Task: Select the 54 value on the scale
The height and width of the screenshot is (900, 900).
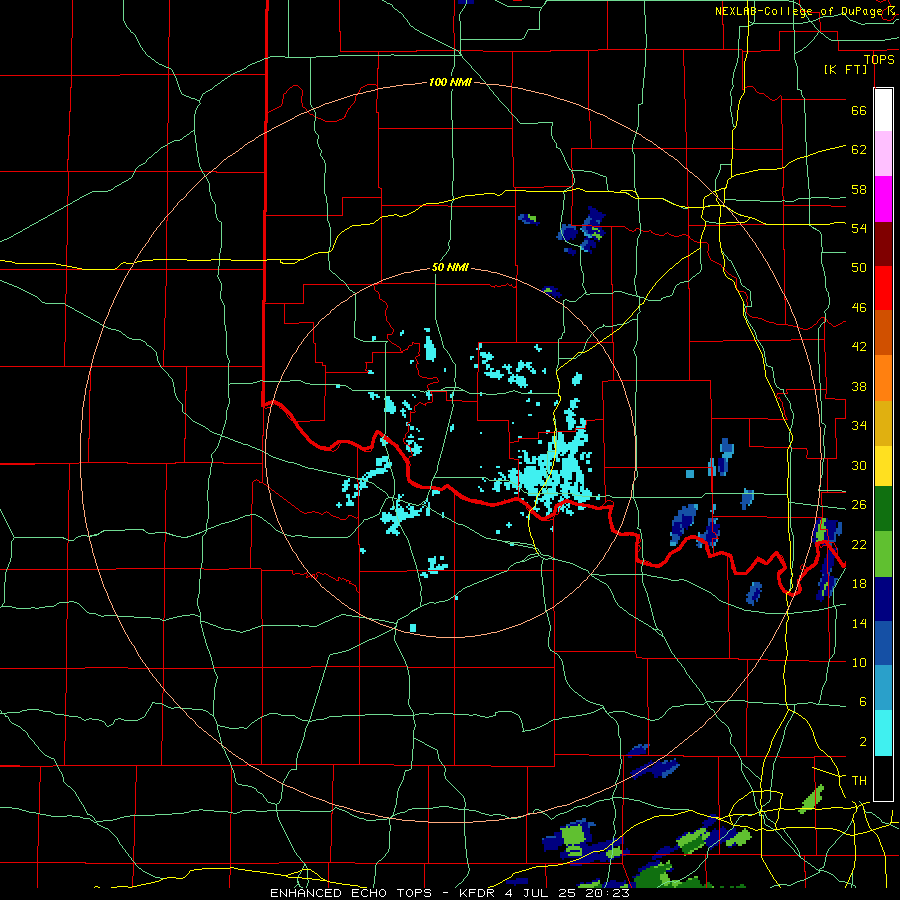Action: point(859,228)
